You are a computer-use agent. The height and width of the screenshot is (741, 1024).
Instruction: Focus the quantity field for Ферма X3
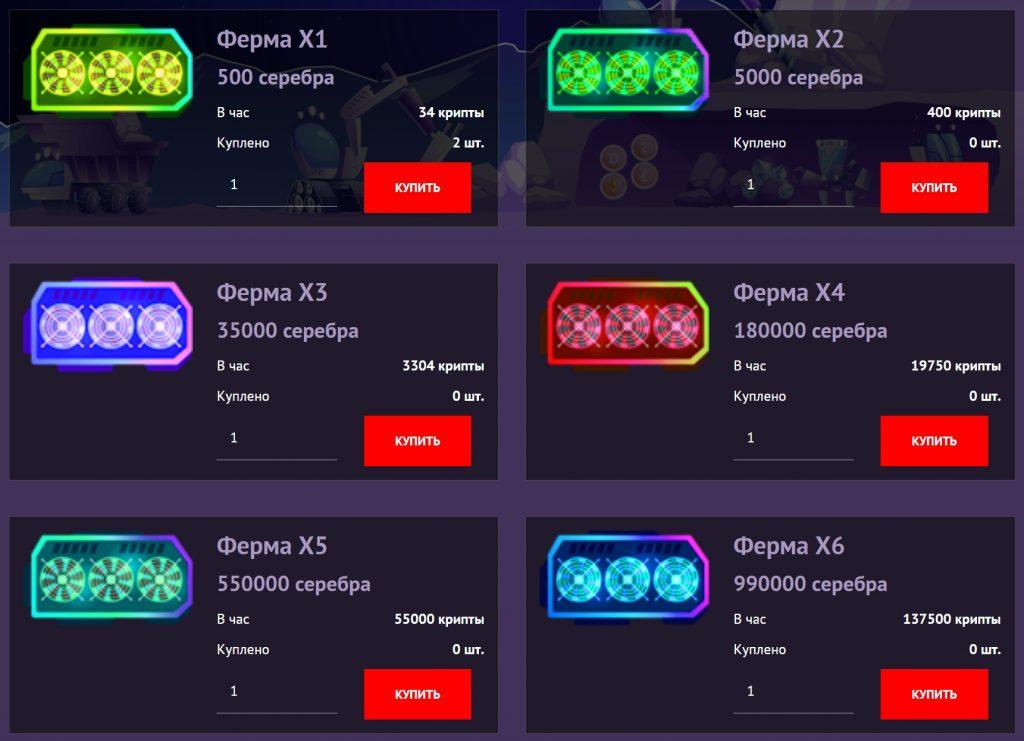(x=277, y=439)
